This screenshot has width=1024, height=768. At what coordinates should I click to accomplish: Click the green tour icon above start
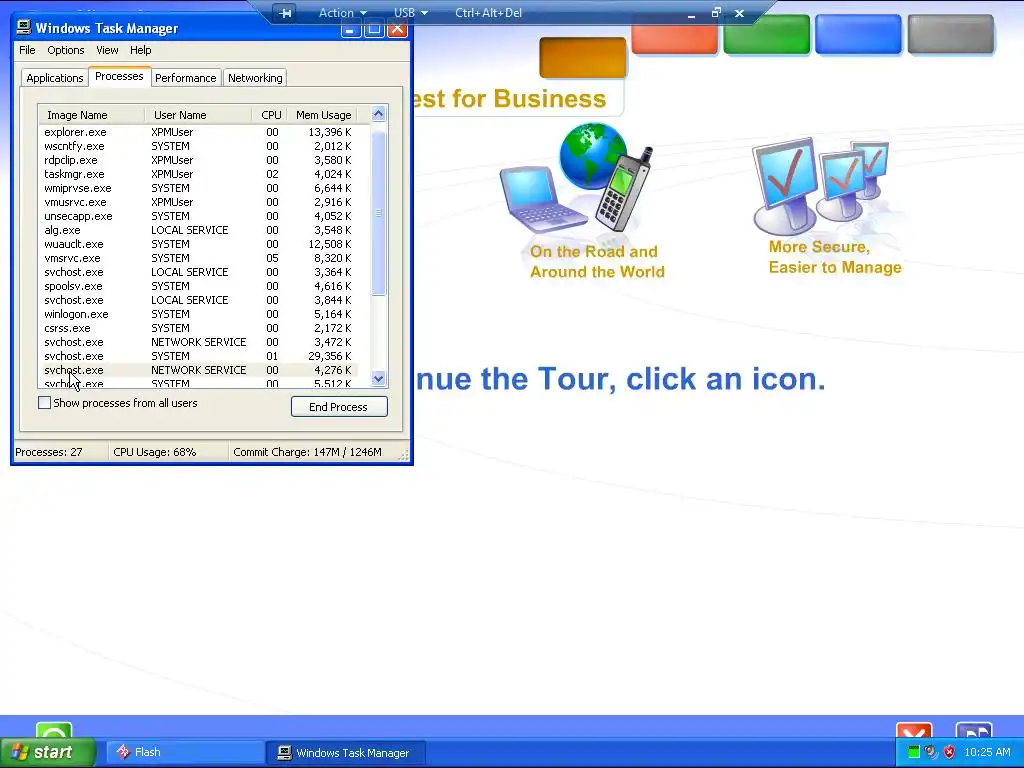54,730
